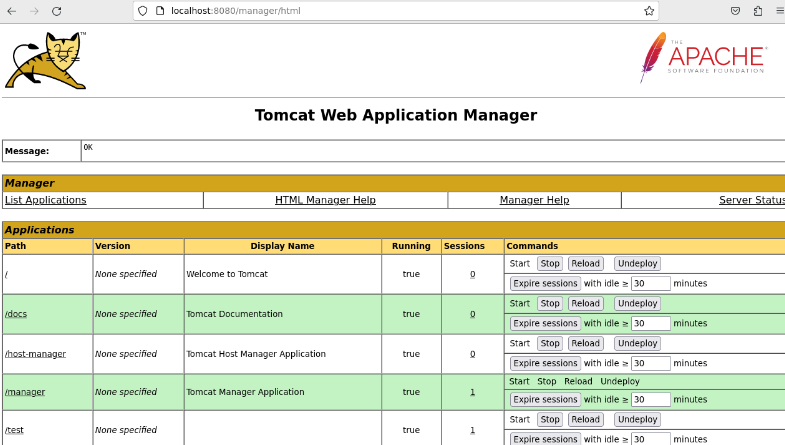The width and height of the screenshot is (785, 445).
Task: Stop the root / application
Action: [x=550, y=263]
